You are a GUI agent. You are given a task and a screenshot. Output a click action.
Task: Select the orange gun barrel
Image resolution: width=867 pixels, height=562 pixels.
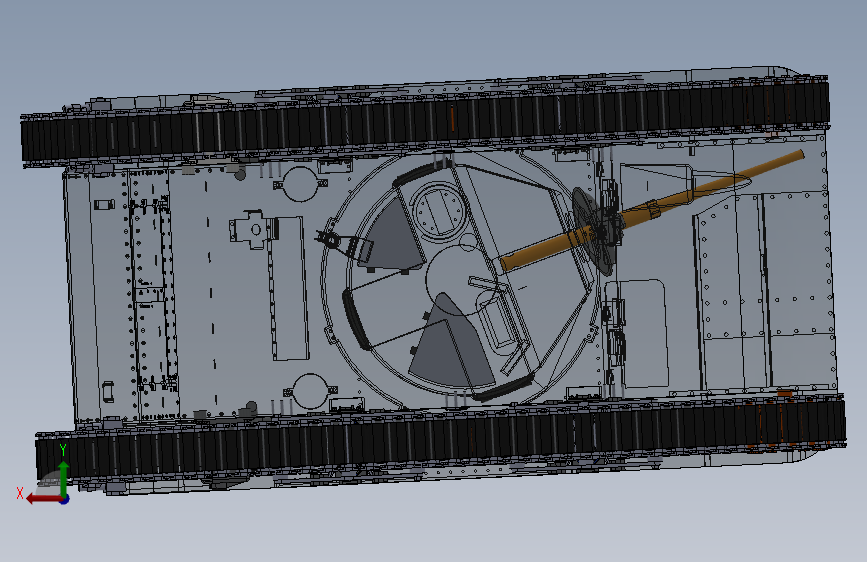652,210
